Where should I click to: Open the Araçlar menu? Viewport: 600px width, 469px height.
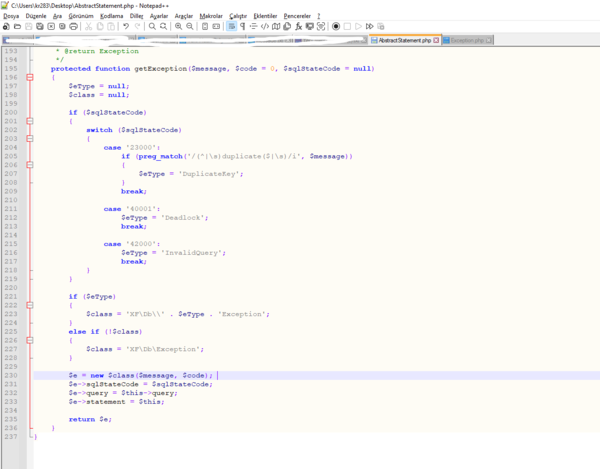(x=184, y=16)
